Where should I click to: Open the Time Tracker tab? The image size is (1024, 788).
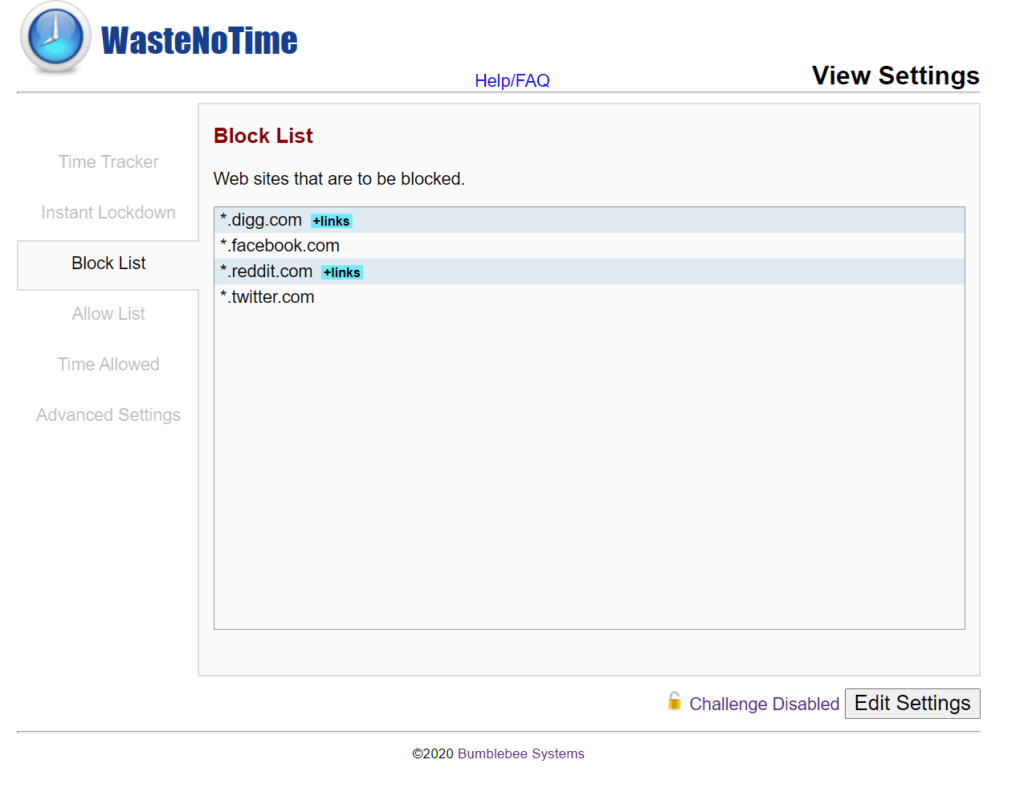108,162
